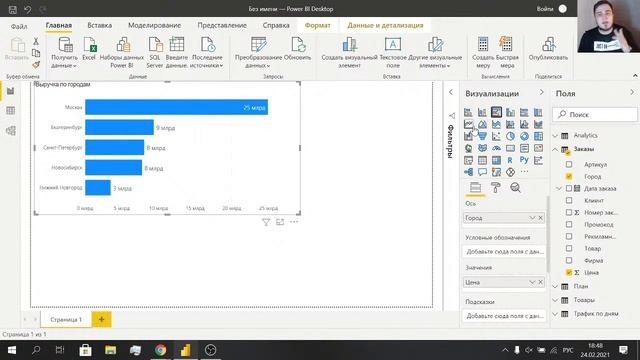Viewport: 640px width, 360px height.
Task: Switch to the Моделирование ribbon tab
Action: pyautogui.click(x=155, y=25)
